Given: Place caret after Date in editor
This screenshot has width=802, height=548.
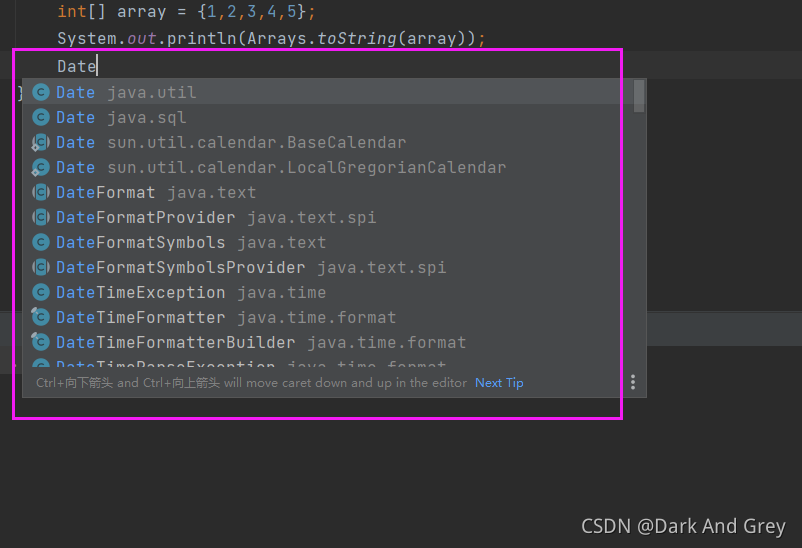Looking at the screenshot, I should 97,67.
